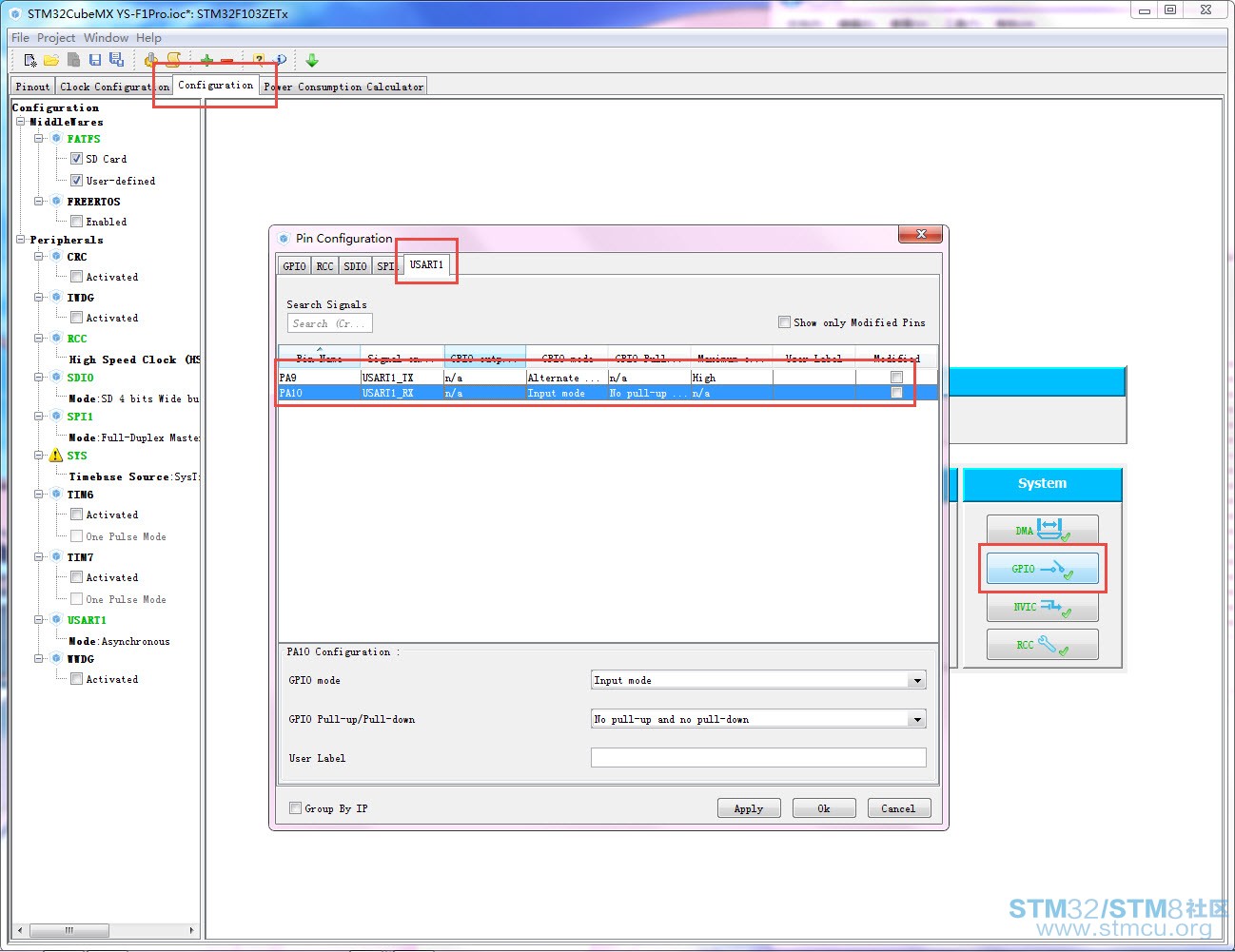Click the Help question mark icon
This screenshot has width=1235, height=952.
point(259,60)
